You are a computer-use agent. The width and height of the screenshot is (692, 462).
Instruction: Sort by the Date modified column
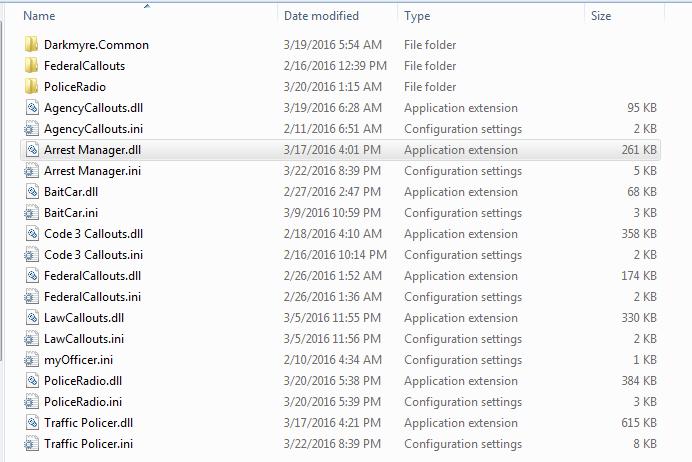tap(321, 16)
